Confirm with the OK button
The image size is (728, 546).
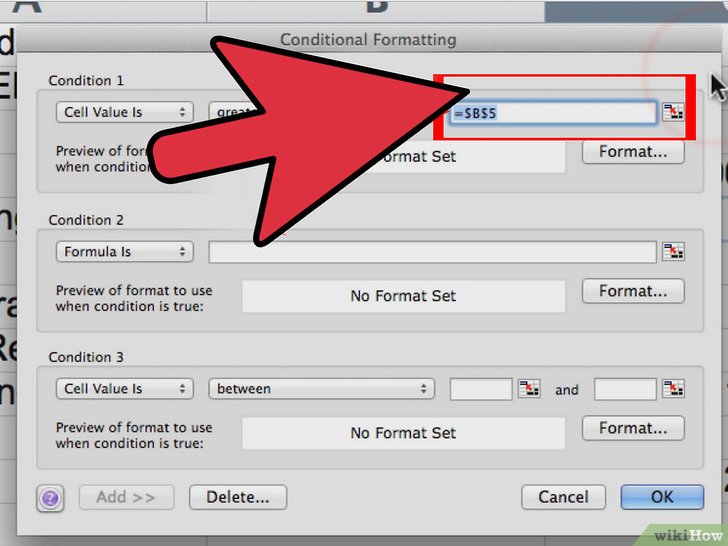tap(662, 497)
